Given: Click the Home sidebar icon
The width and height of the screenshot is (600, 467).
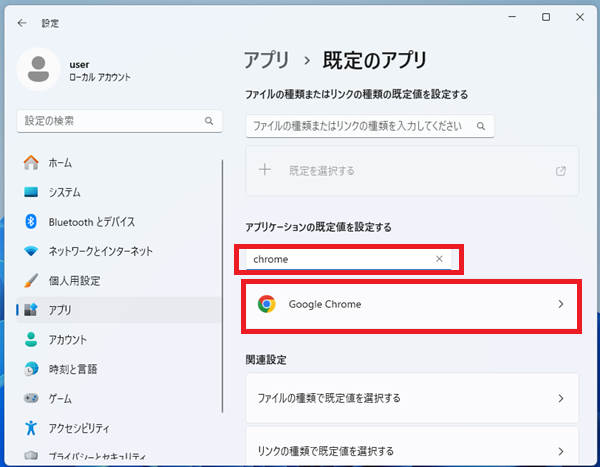Looking at the screenshot, I should [x=31, y=162].
